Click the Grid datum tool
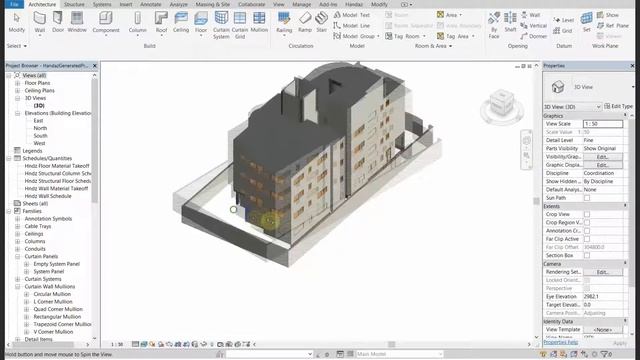The height and width of the screenshot is (360, 640). coord(562,31)
